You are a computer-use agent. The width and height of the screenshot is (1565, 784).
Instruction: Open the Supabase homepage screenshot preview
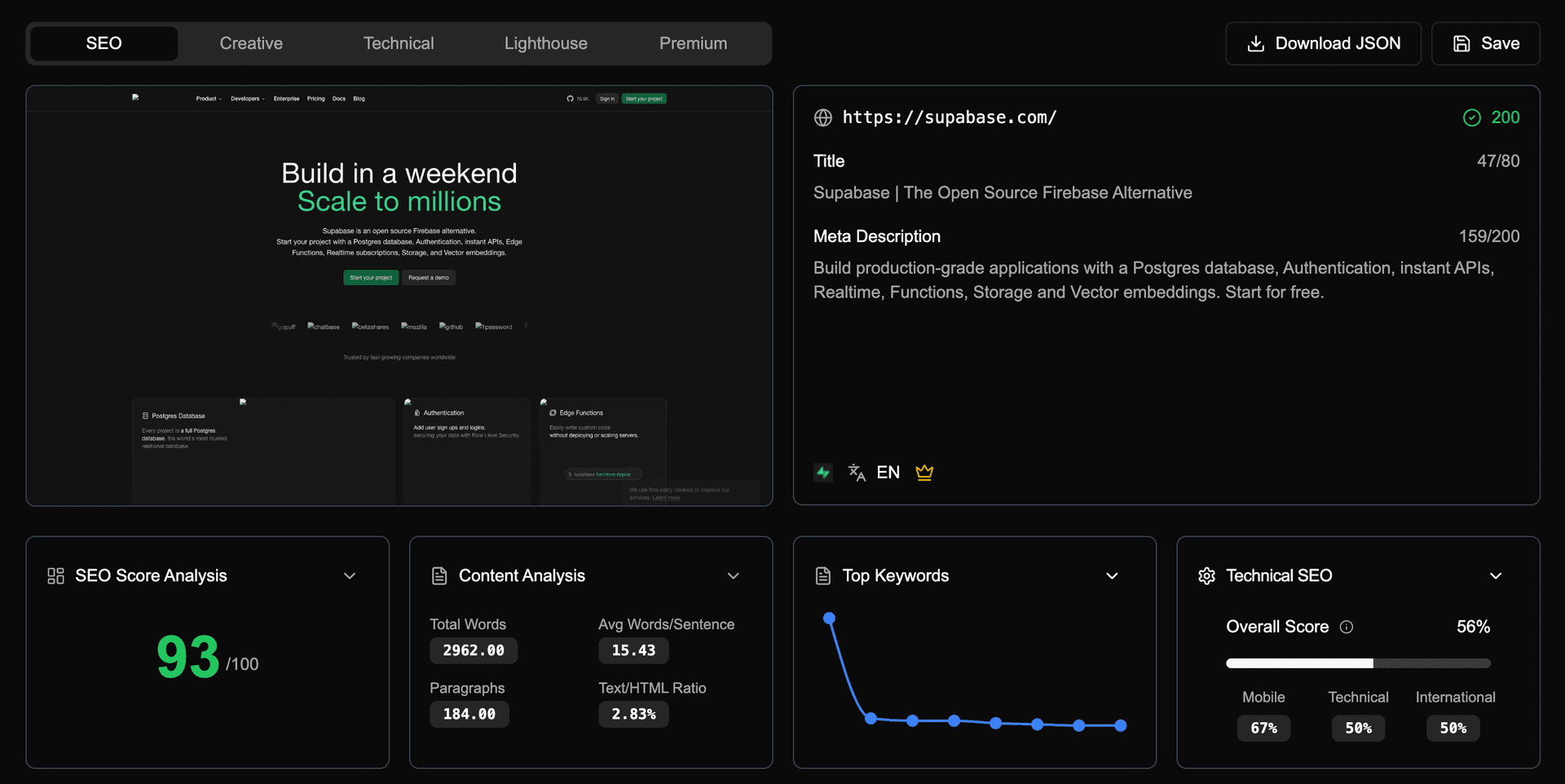399,296
